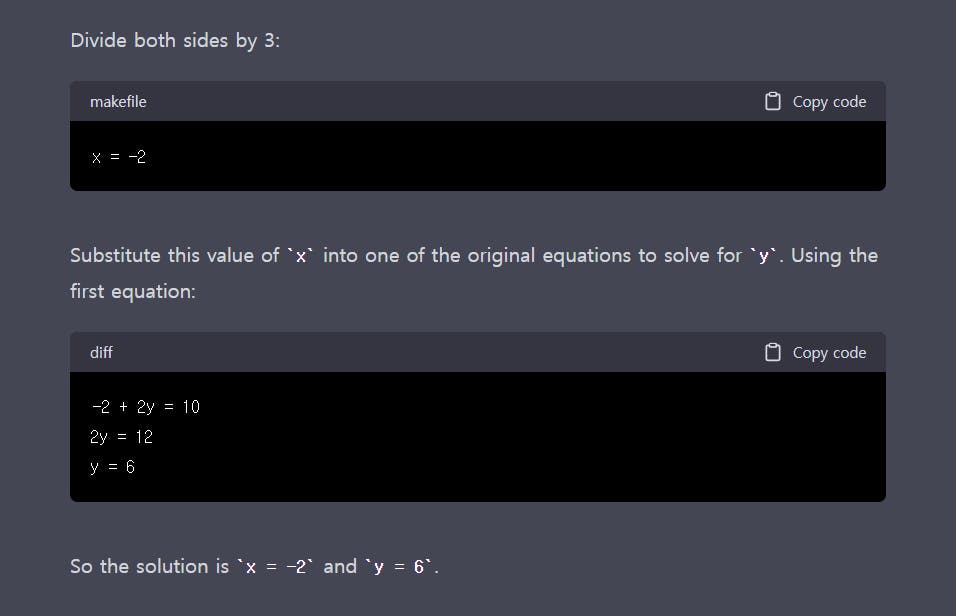Click Copy code text for the makefile snippet
Image resolution: width=956 pixels, height=616 pixels.
point(829,102)
